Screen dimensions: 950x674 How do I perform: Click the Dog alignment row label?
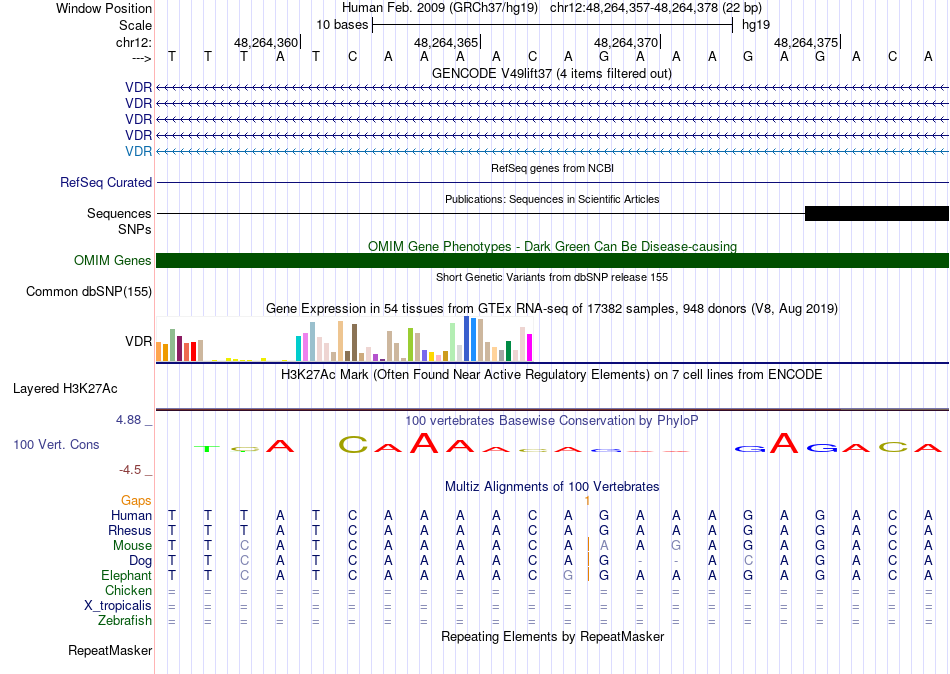[140, 561]
